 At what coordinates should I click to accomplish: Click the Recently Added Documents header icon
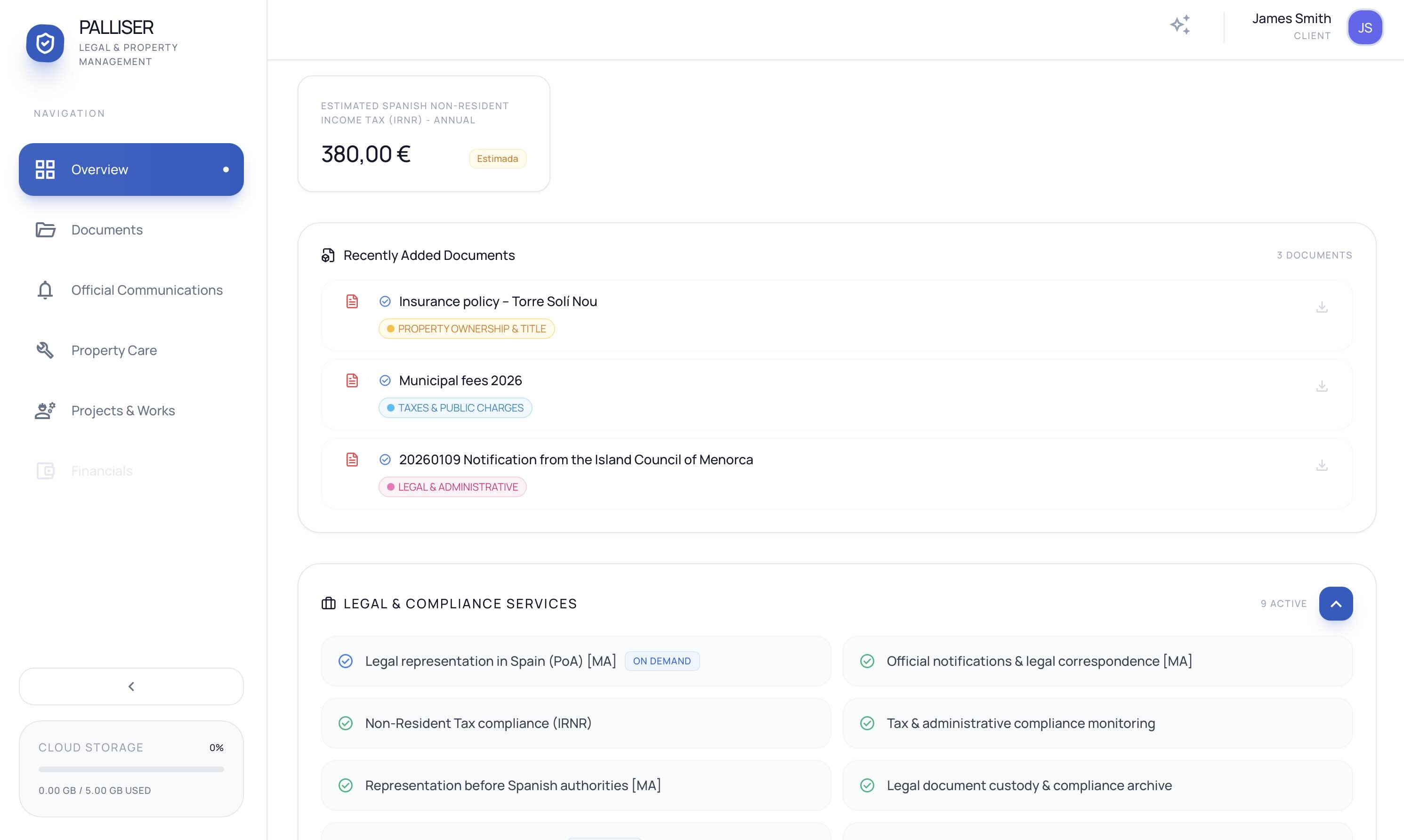point(328,255)
